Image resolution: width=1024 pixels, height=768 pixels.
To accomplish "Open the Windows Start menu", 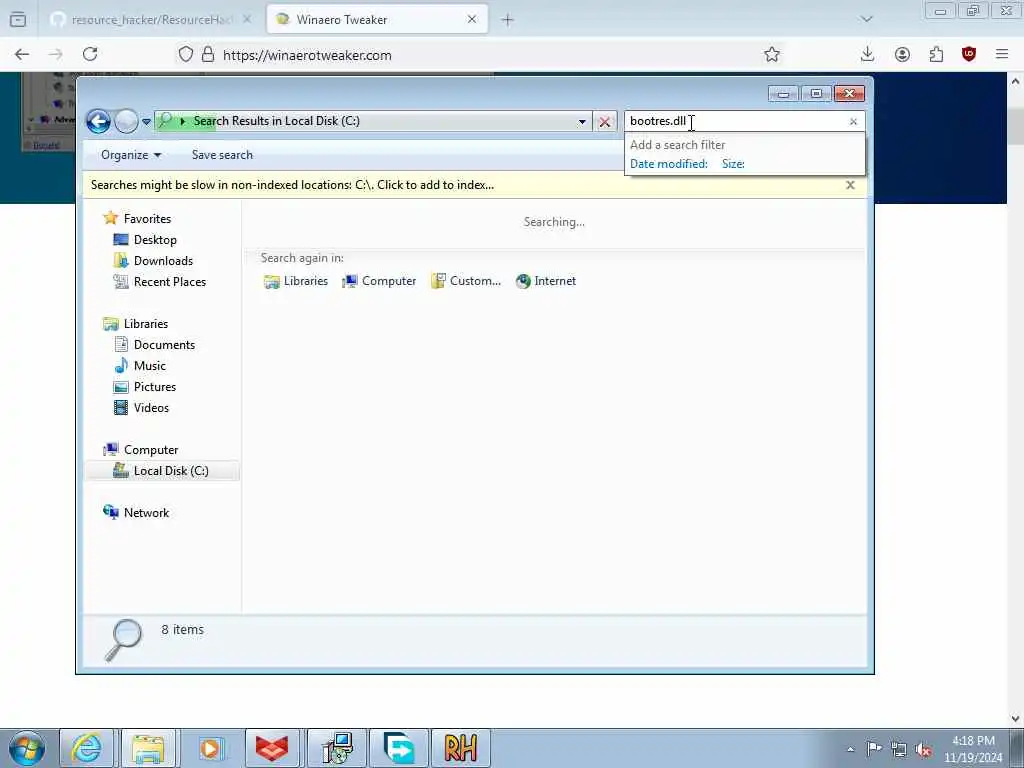I will (x=27, y=748).
